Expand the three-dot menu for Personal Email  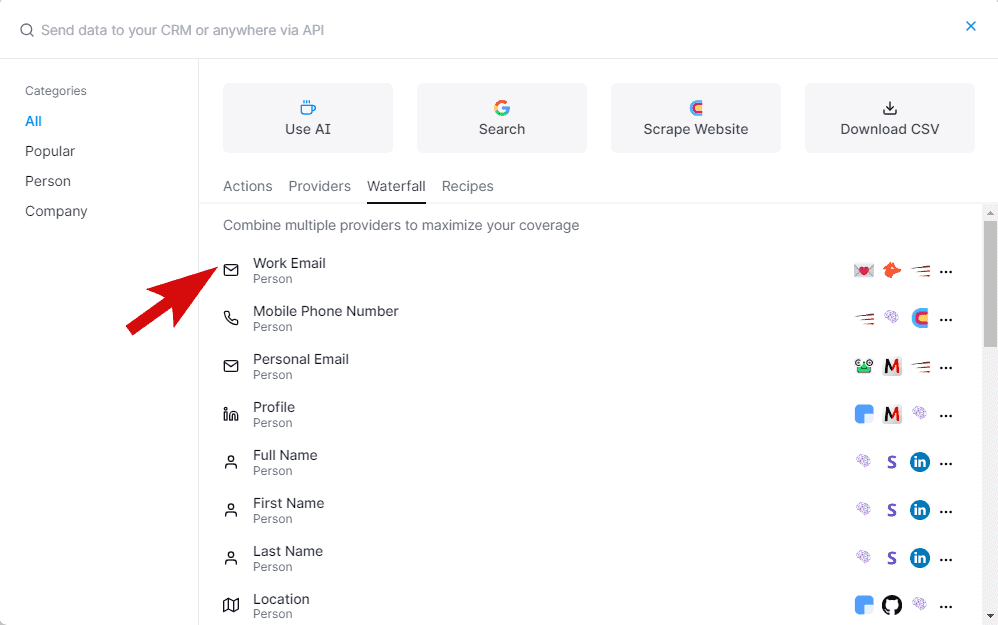click(x=946, y=368)
